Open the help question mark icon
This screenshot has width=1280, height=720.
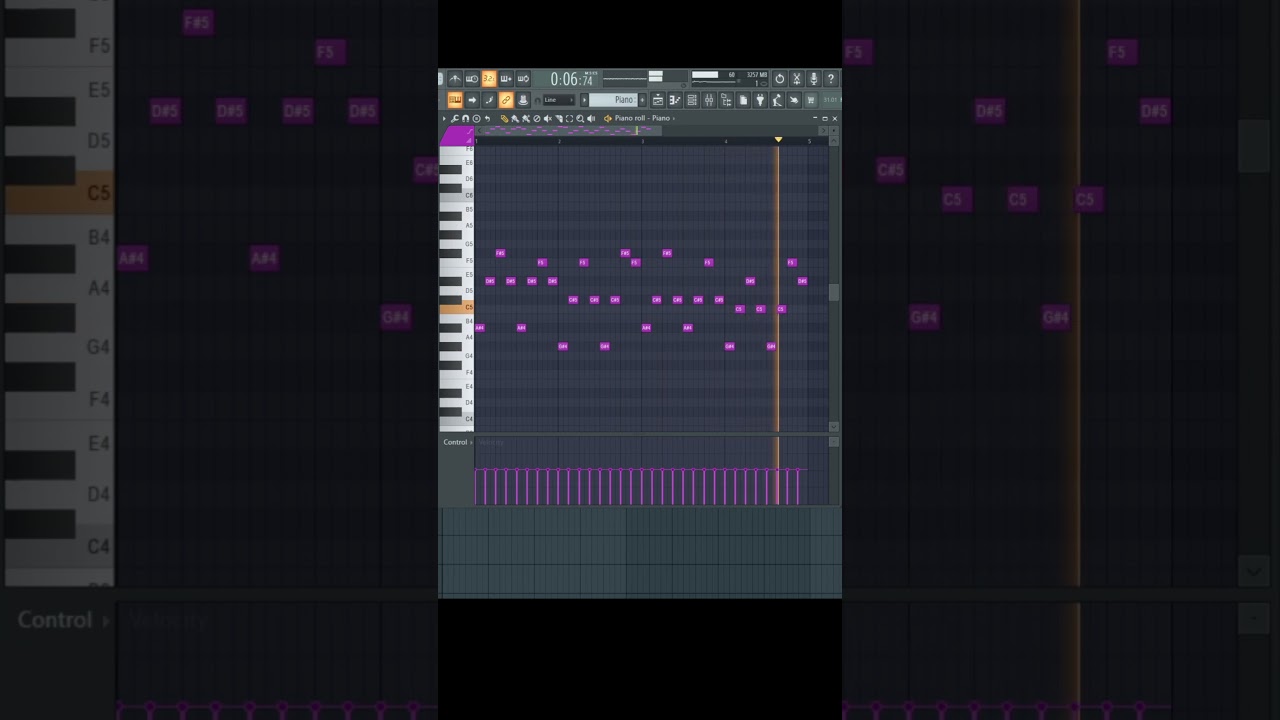[831, 79]
